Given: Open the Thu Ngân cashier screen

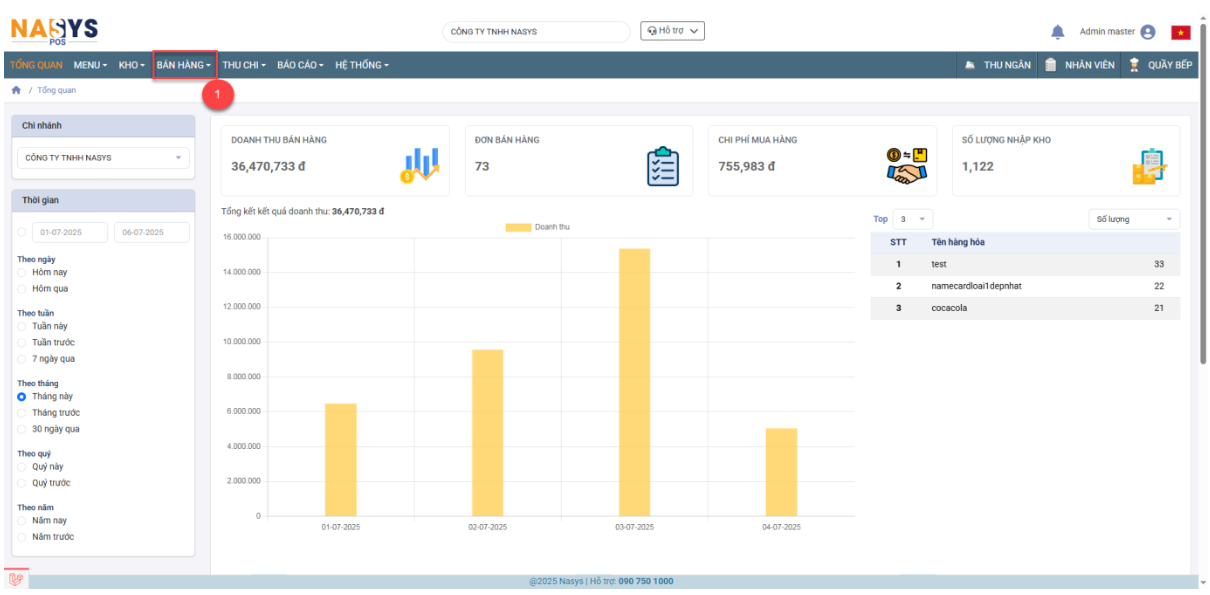Looking at the screenshot, I should [997, 65].
